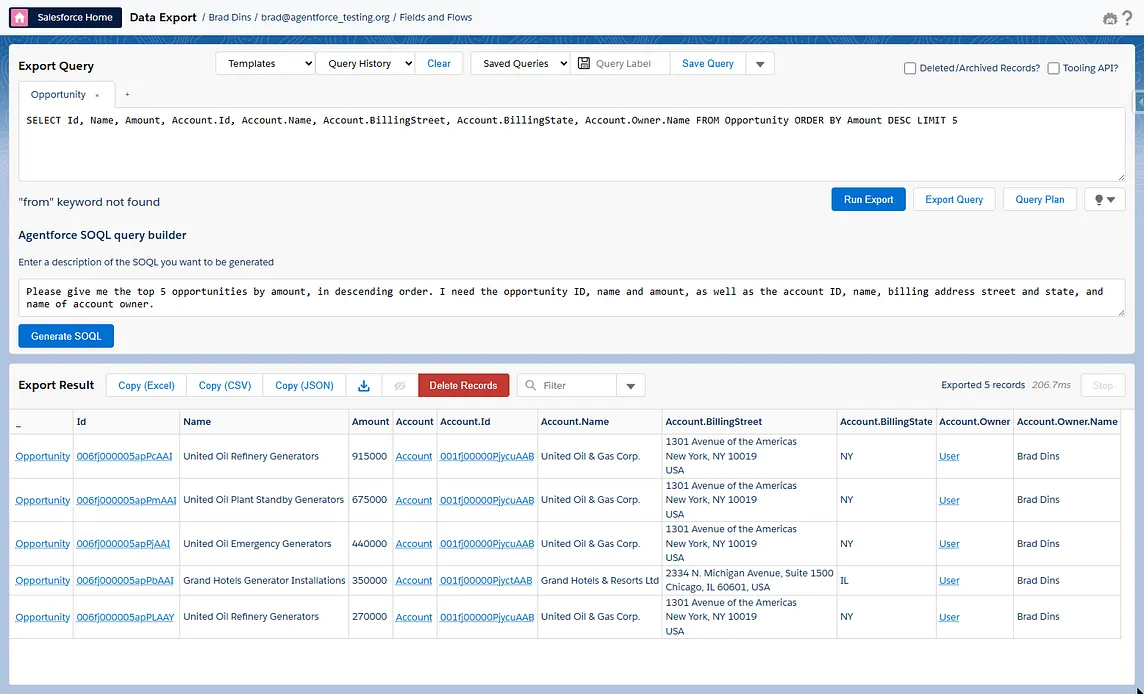The width and height of the screenshot is (1144, 694).
Task: Open Id link 006fj000005apPcAAI
Action: point(124,456)
